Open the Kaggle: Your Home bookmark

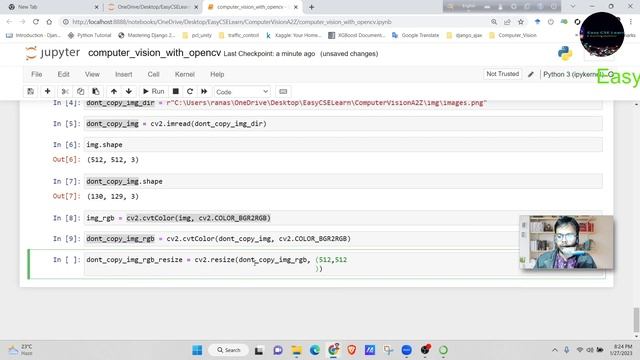coord(293,36)
